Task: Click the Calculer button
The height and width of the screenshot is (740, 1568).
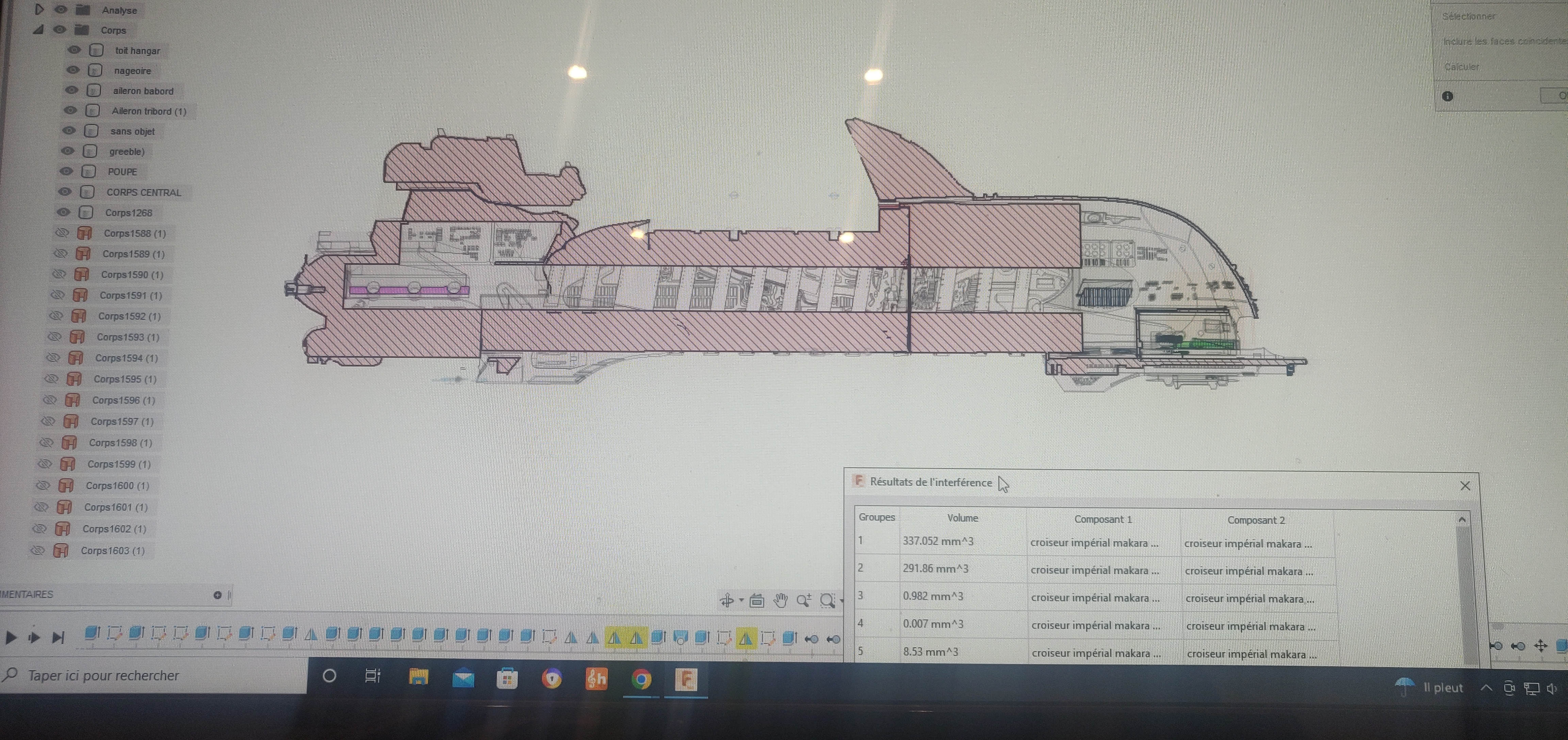Action: pyautogui.click(x=1462, y=66)
